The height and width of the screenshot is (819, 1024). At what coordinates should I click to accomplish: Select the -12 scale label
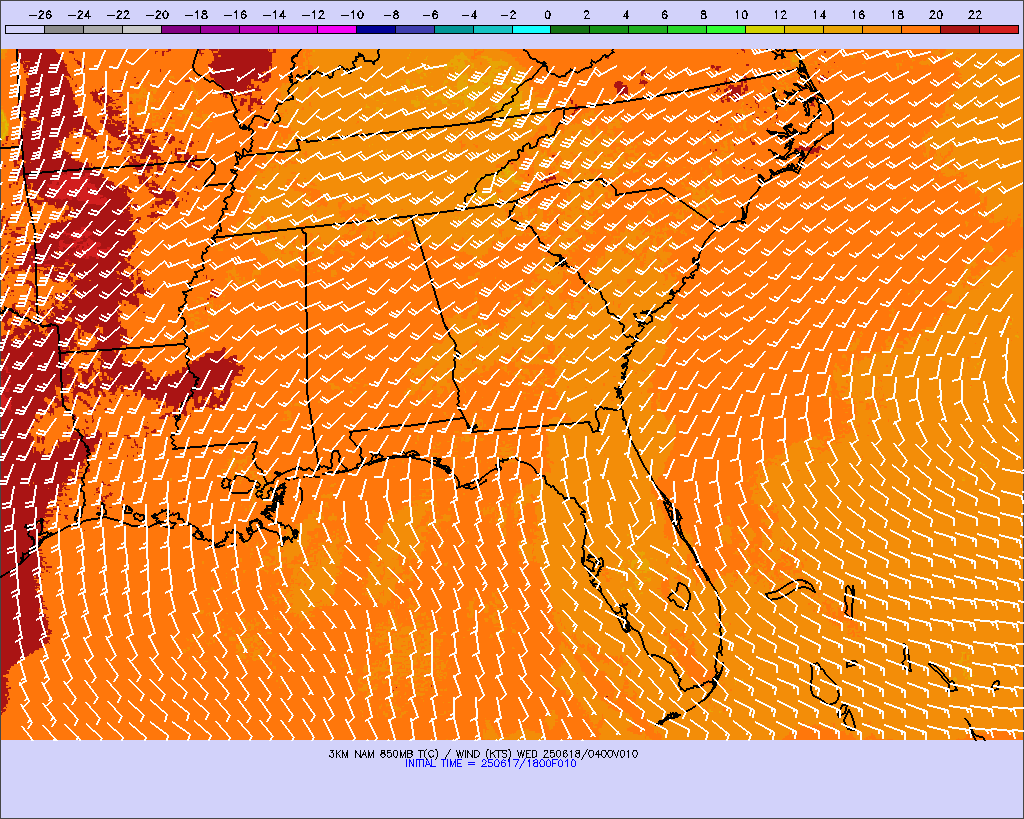tap(313, 14)
